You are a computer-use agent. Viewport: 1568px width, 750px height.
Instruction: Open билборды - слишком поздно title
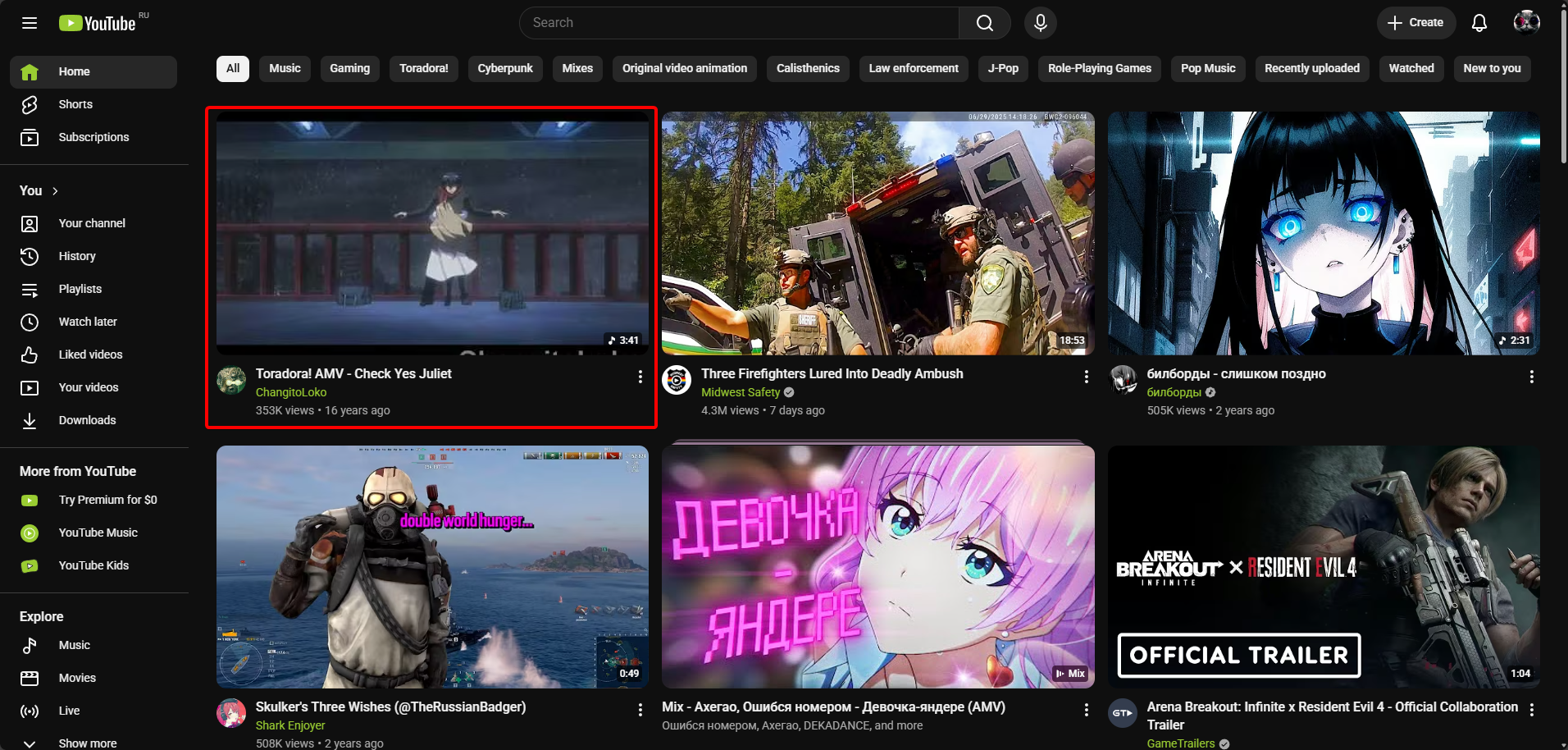tap(1237, 373)
